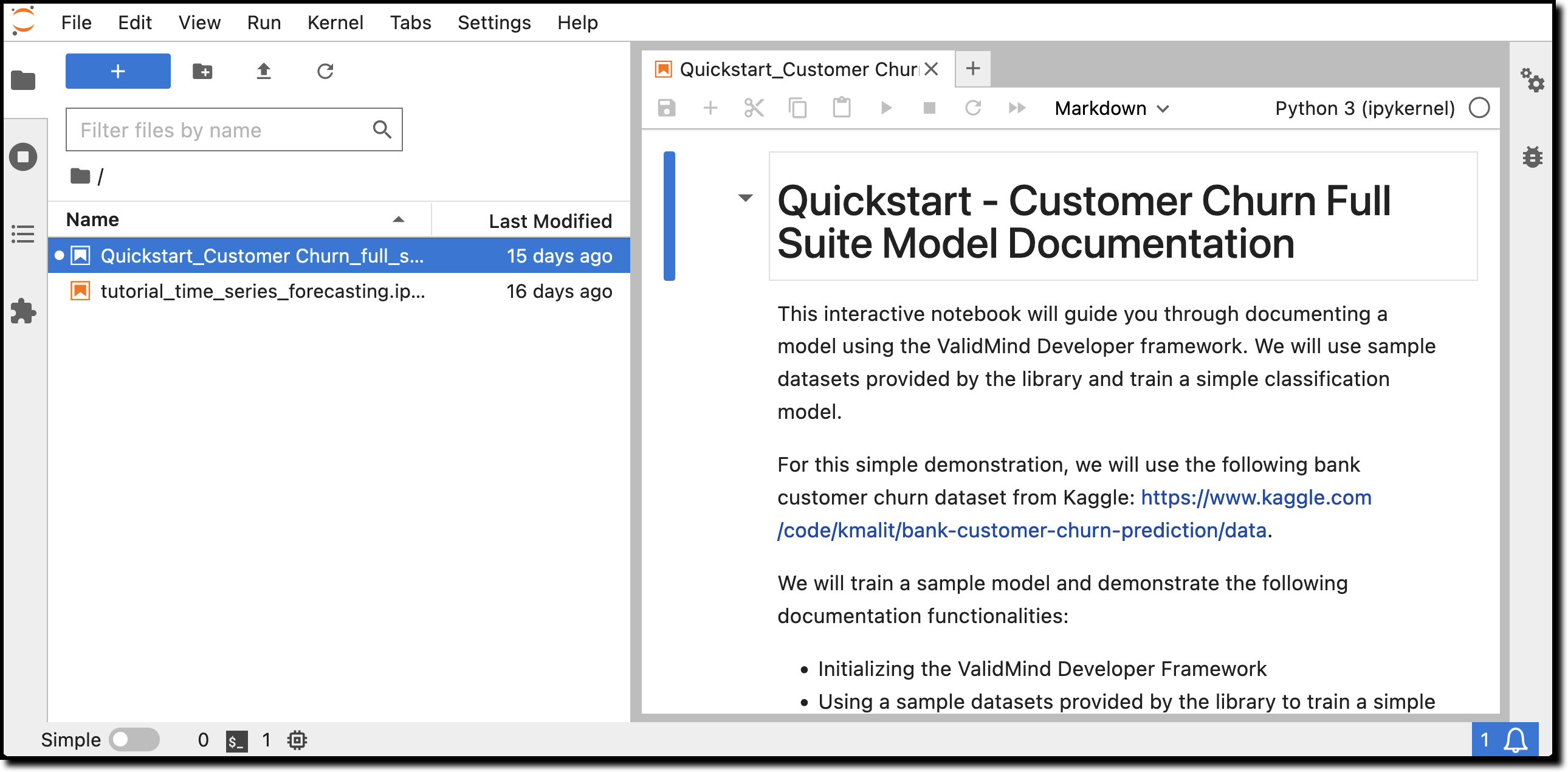Open notifications bell in status bar
1568x772 pixels.
[1515, 740]
